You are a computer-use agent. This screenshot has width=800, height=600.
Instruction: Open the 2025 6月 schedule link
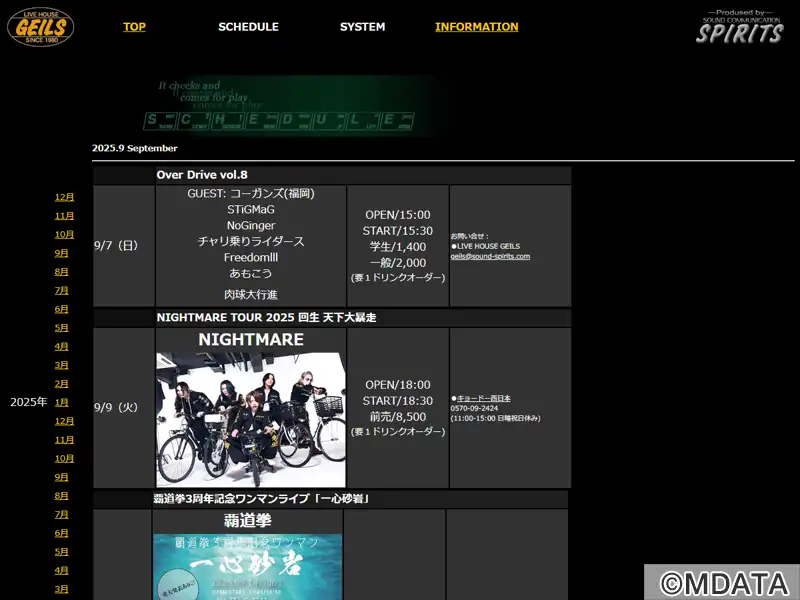coord(61,309)
